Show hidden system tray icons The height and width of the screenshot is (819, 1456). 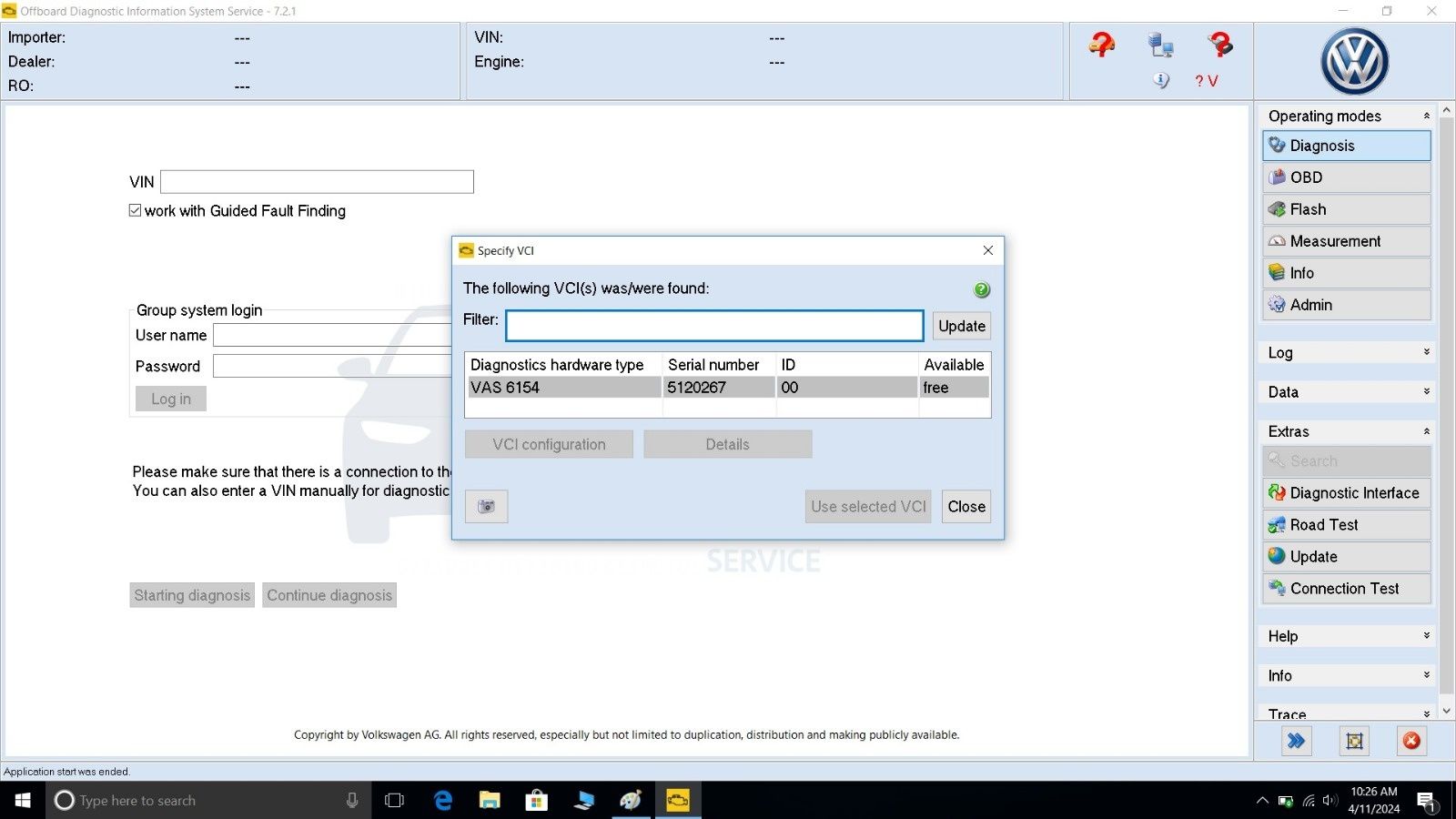1262,801
